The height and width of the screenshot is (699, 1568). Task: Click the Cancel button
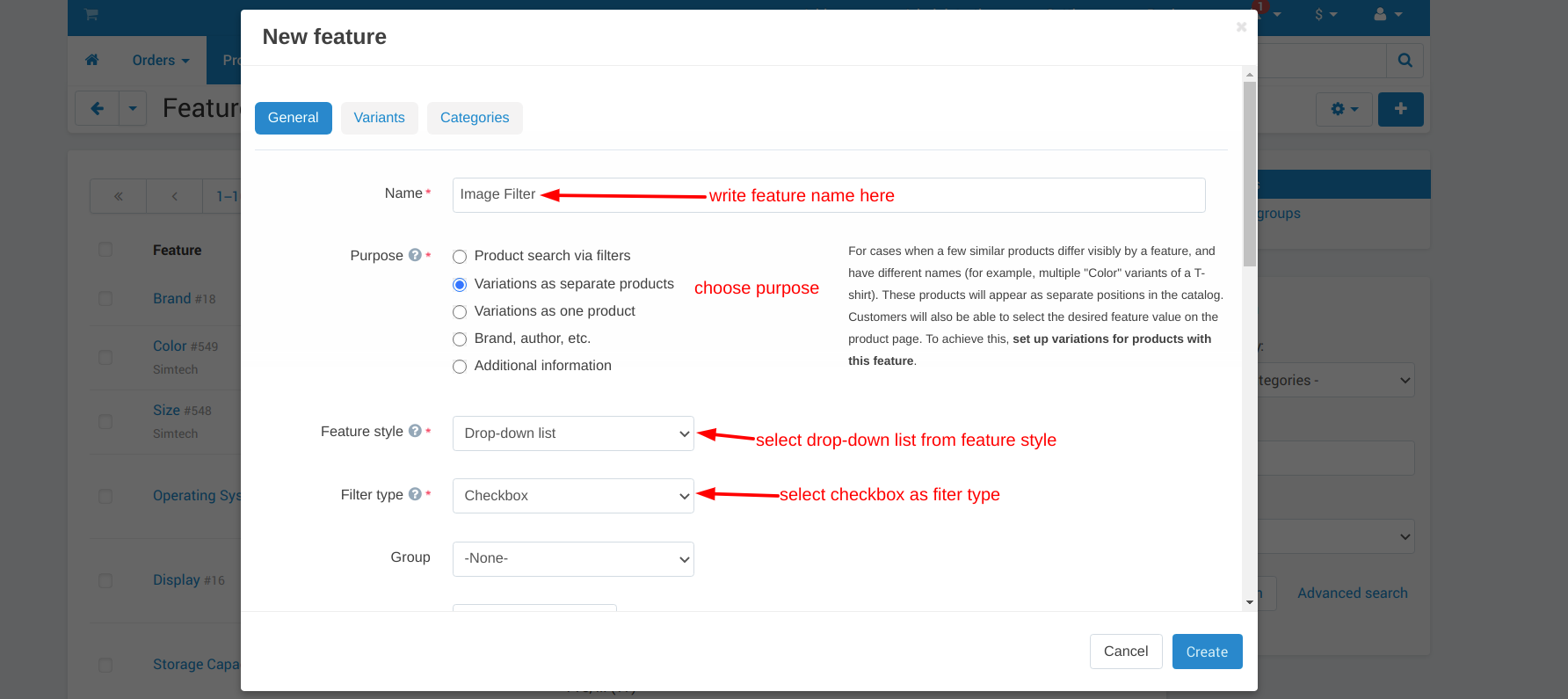[1125, 652]
